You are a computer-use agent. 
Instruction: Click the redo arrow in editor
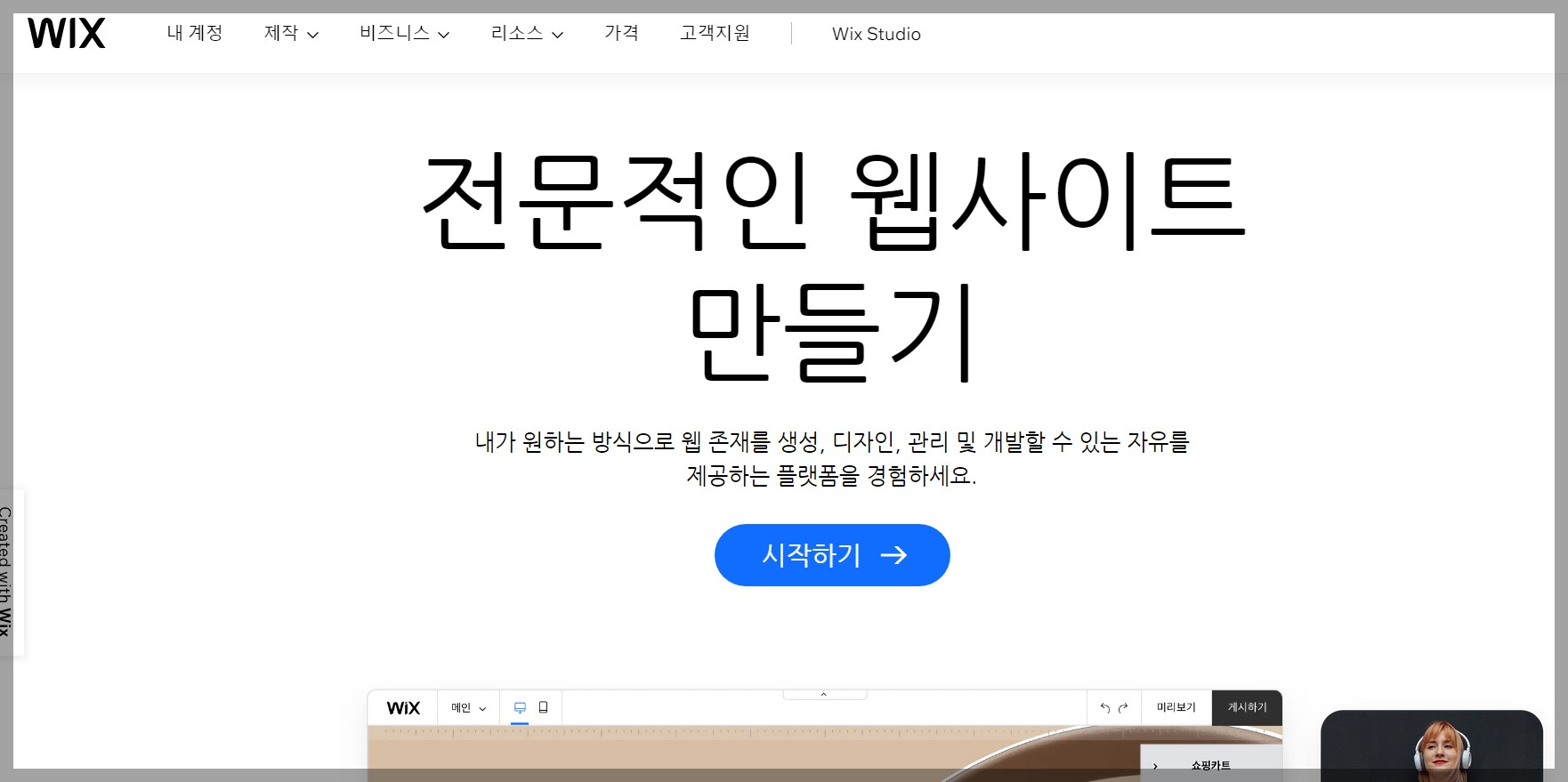1123,708
